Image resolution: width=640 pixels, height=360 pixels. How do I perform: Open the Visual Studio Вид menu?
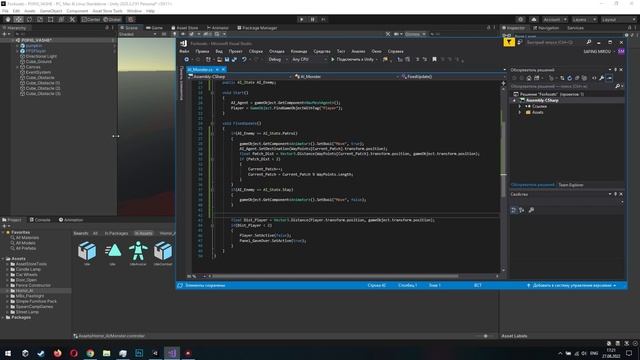point(219,51)
